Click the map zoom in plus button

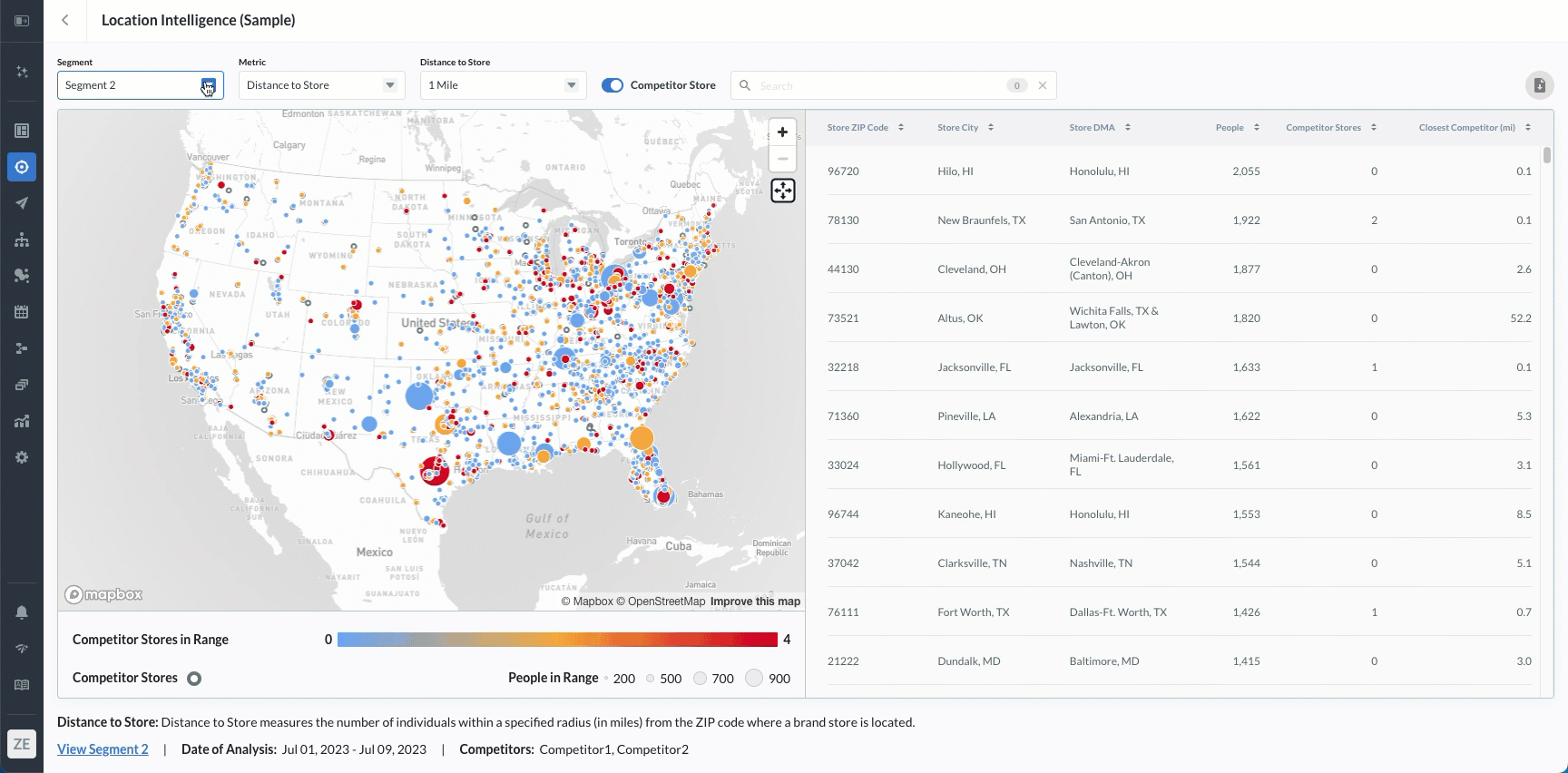tap(782, 132)
